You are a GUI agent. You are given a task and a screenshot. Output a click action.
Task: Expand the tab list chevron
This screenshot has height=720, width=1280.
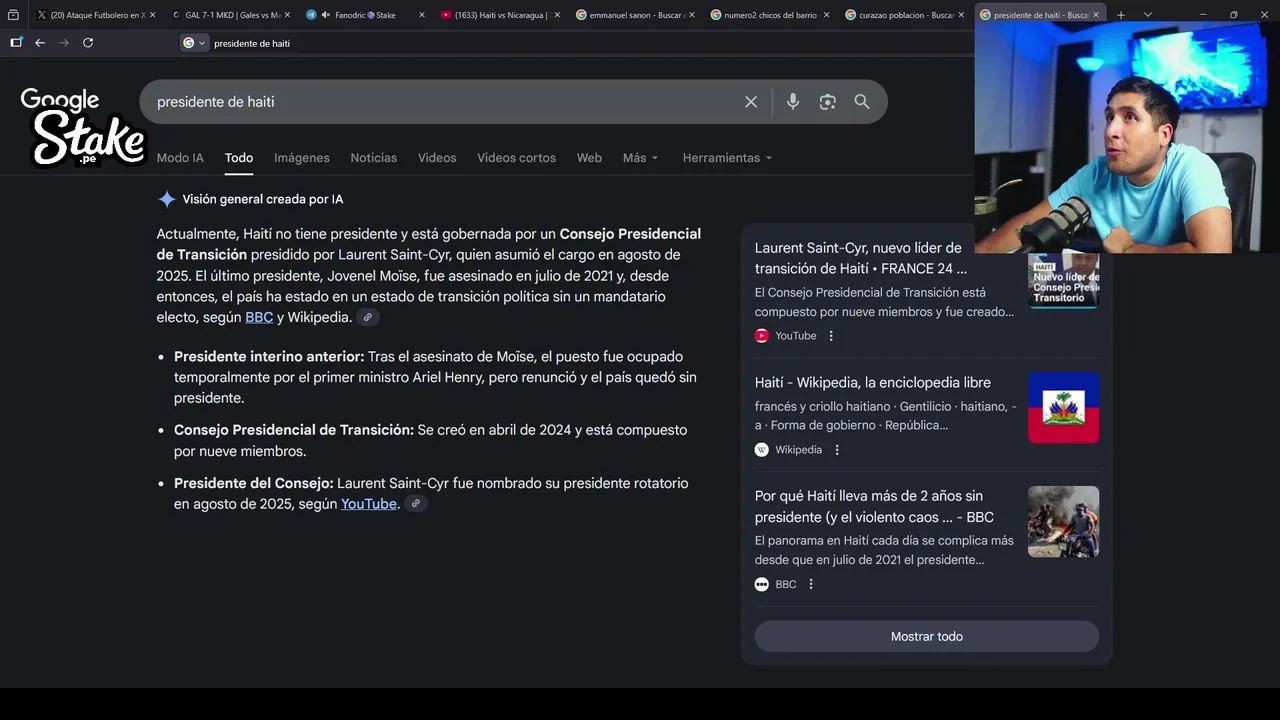tap(1147, 15)
